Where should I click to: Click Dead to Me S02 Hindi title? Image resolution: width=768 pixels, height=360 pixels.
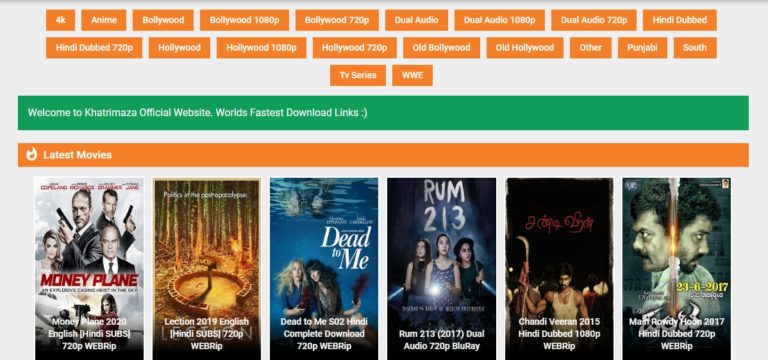(324, 334)
